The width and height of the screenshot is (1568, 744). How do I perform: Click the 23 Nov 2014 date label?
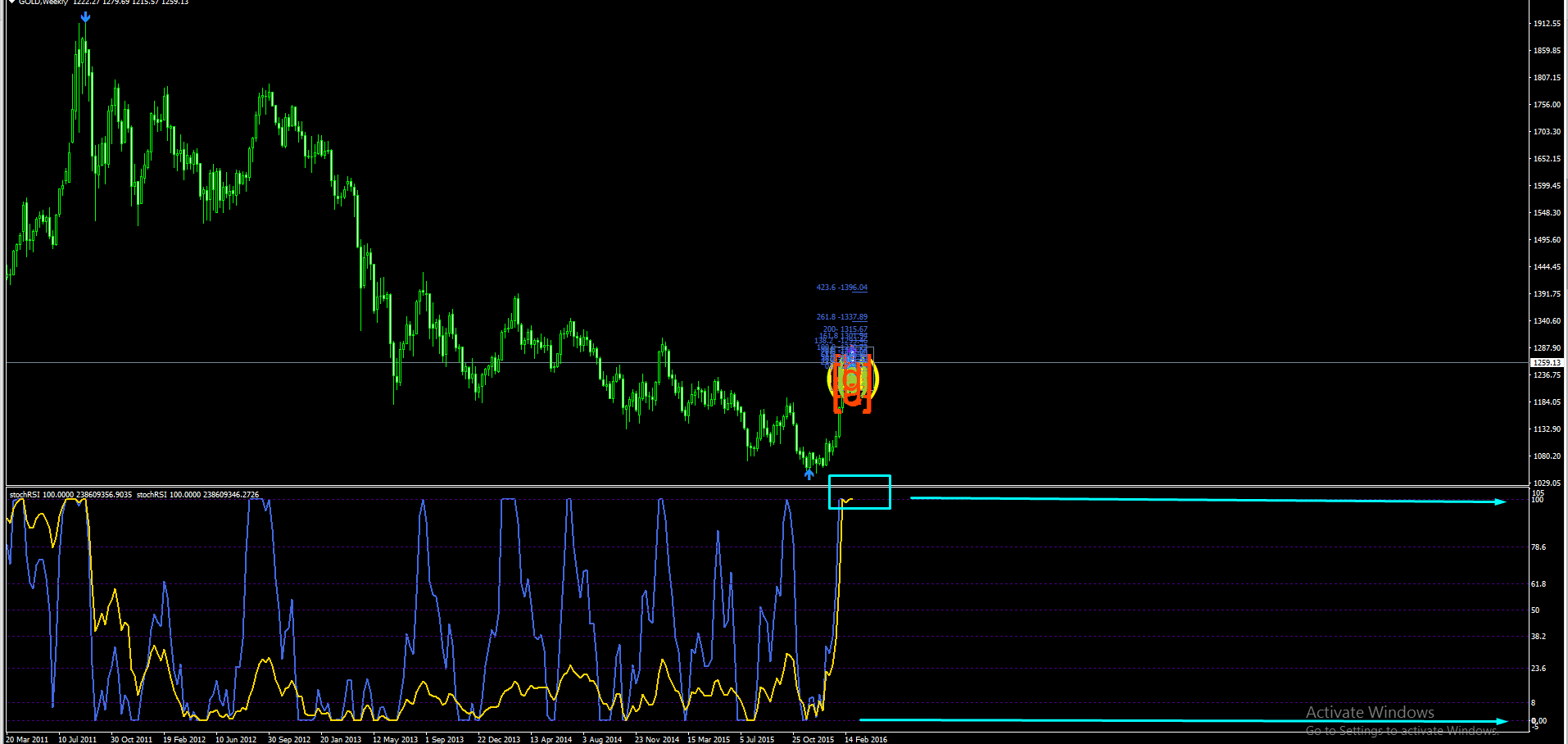pos(657,739)
